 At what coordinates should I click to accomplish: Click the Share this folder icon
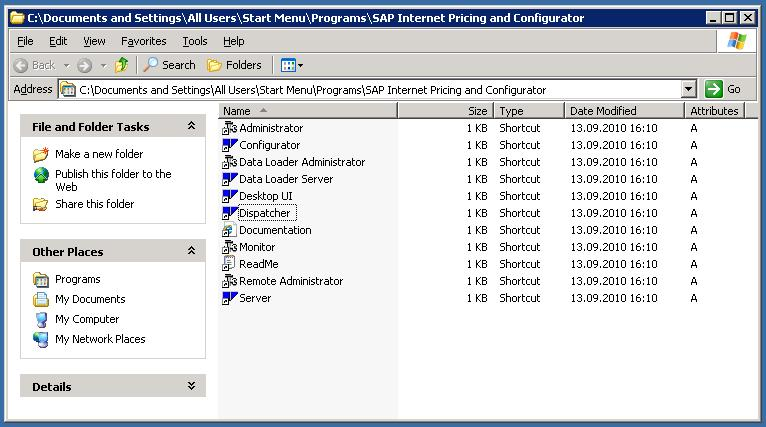[x=41, y=204]
